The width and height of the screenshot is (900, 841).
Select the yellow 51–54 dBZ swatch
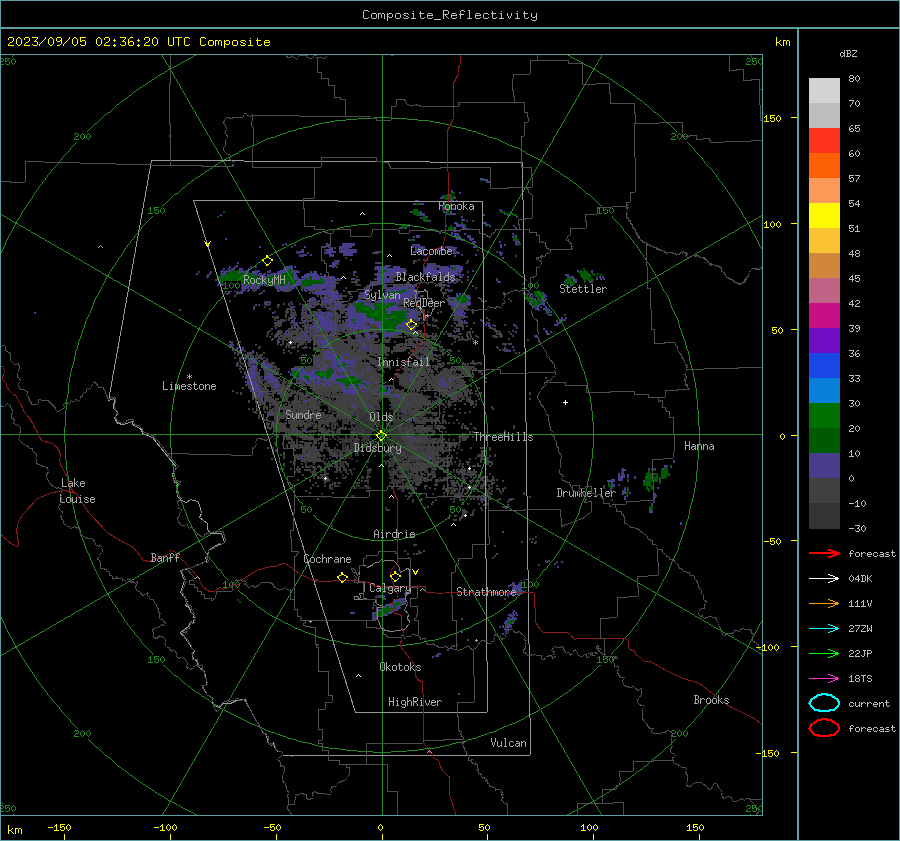click(824, 215)
